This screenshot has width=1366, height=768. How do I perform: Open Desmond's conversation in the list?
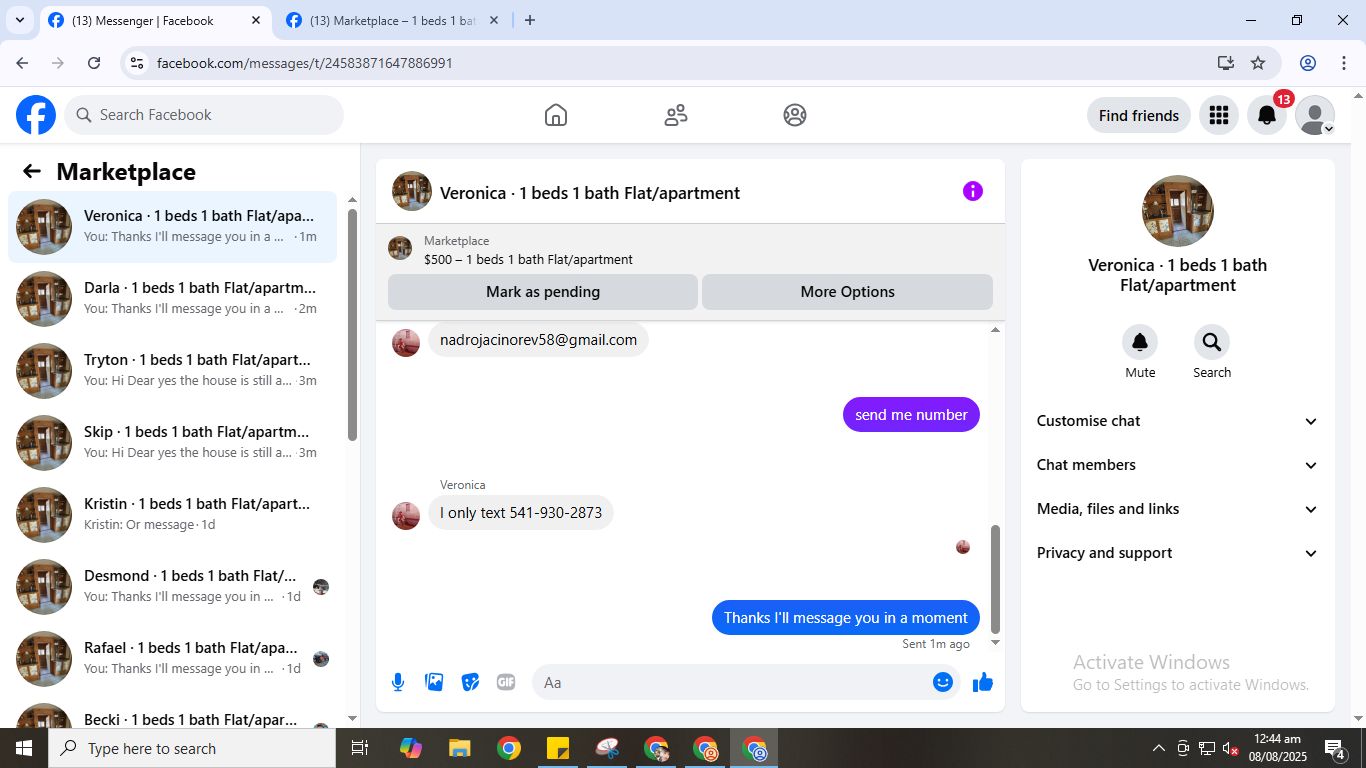tap(172, 586)
